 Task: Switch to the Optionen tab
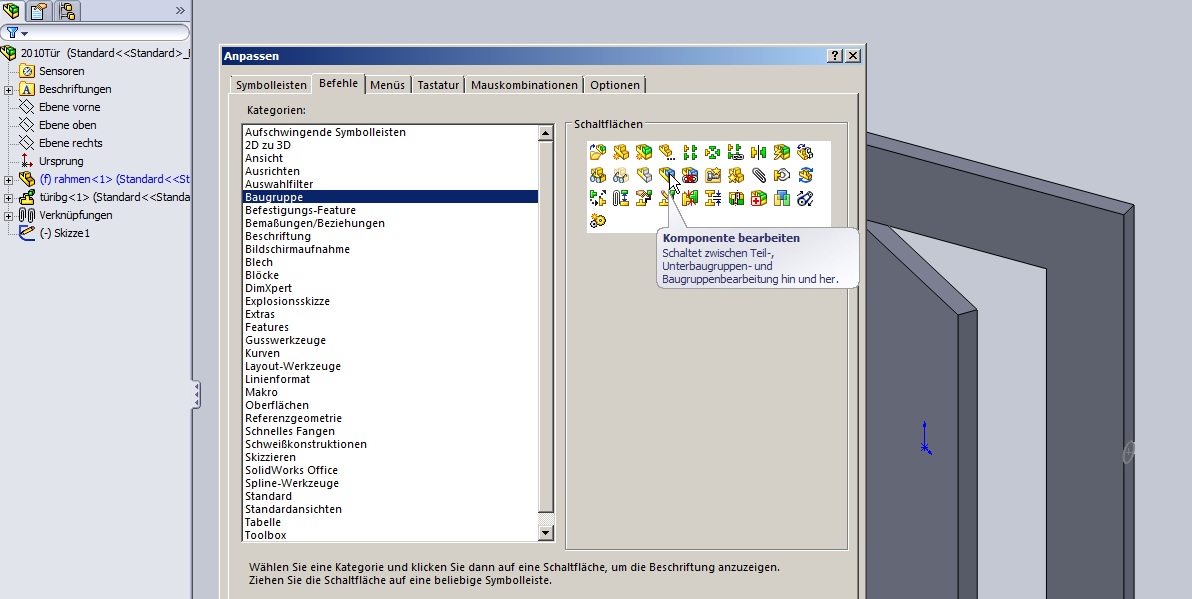615,85
